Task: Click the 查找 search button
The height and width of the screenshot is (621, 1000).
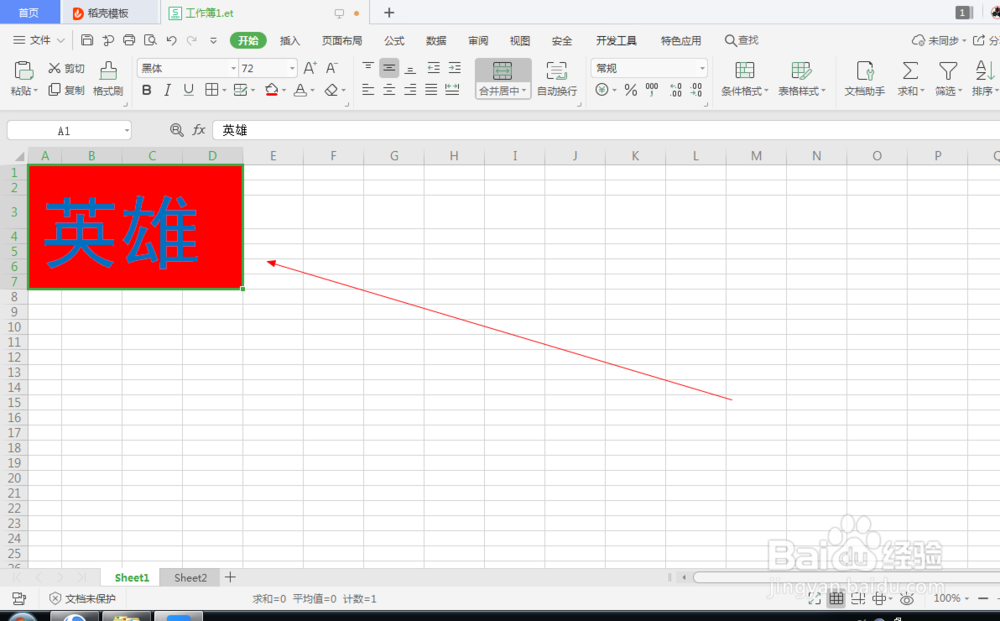Action: pos(742,40)
